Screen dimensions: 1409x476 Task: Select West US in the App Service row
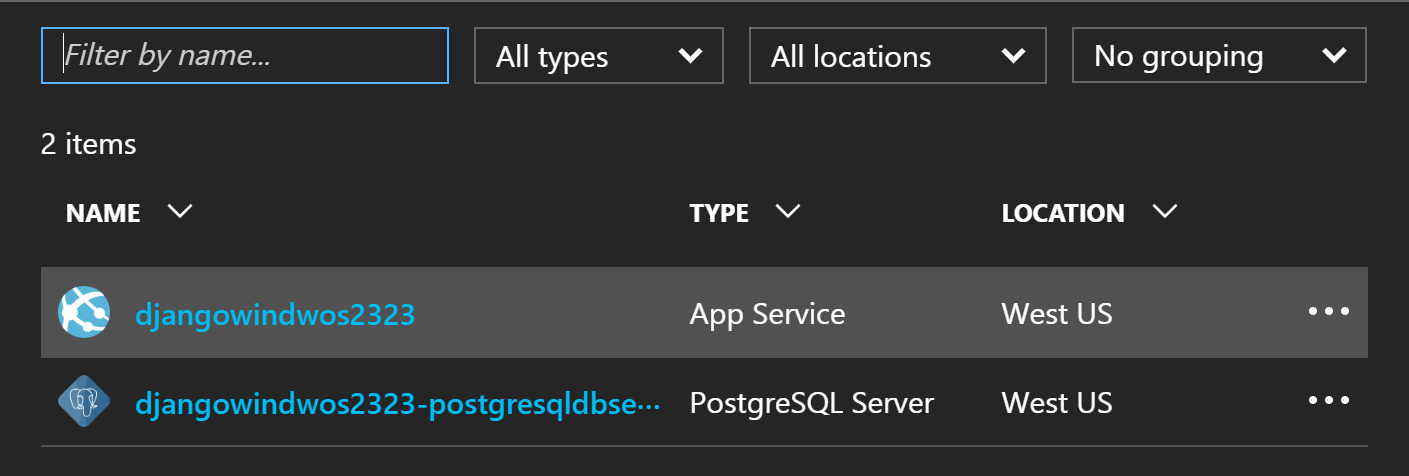click(x=1056, y=315)
